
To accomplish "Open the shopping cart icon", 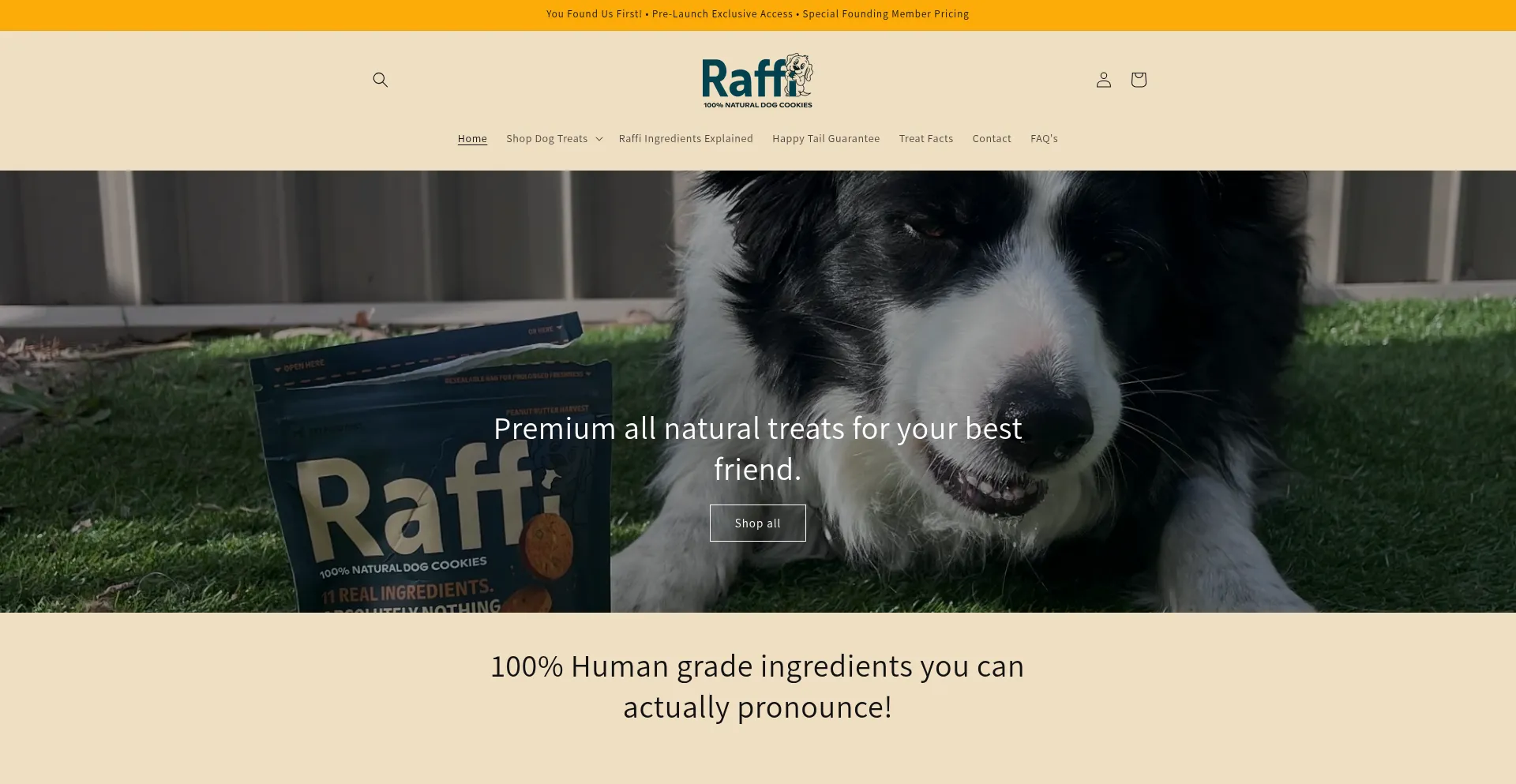I will point(1138,80).
